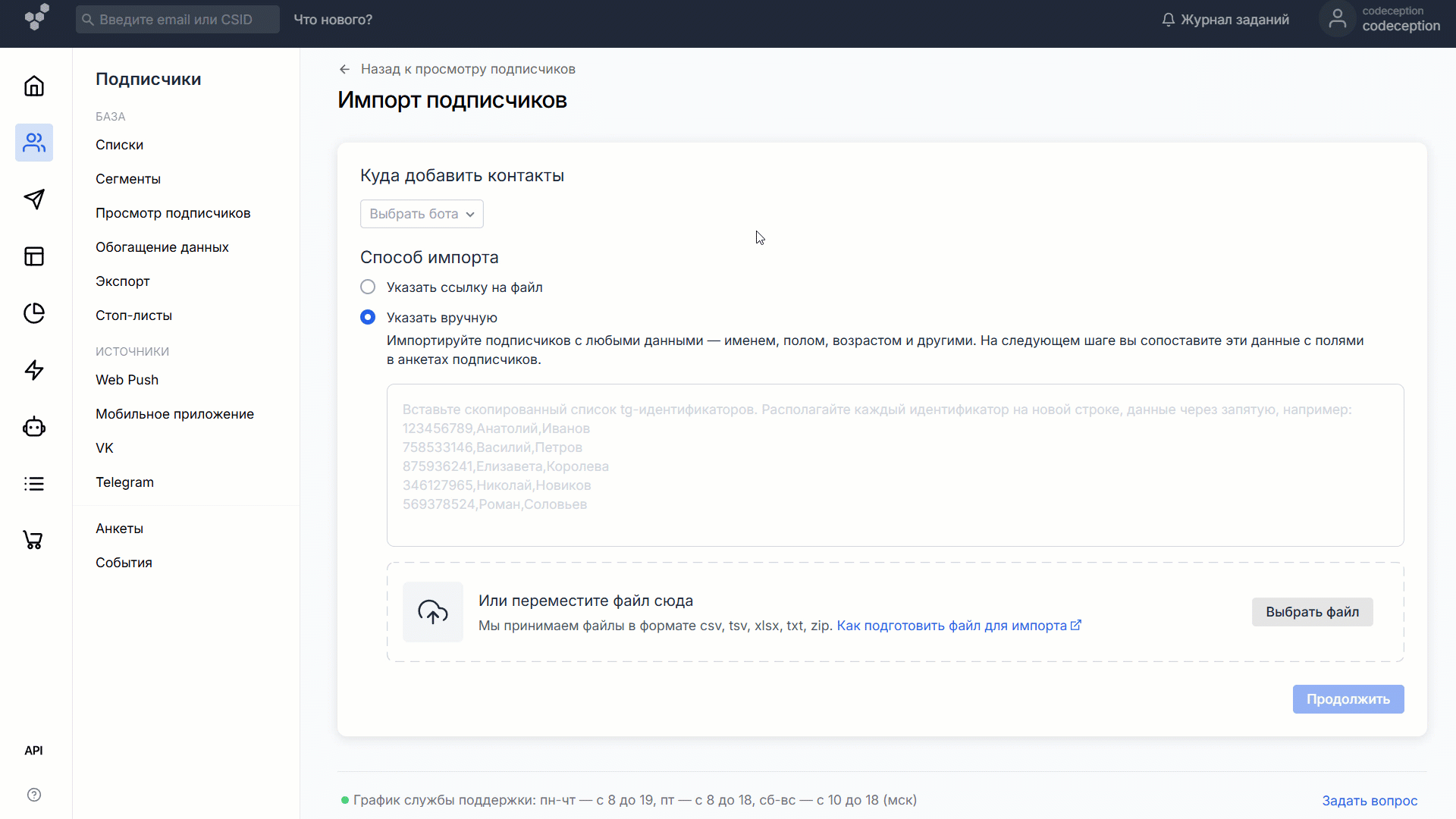Go to "Стоп-листы" menu item
Screen dimensions: 1456x819
click(x=133, y=315)
